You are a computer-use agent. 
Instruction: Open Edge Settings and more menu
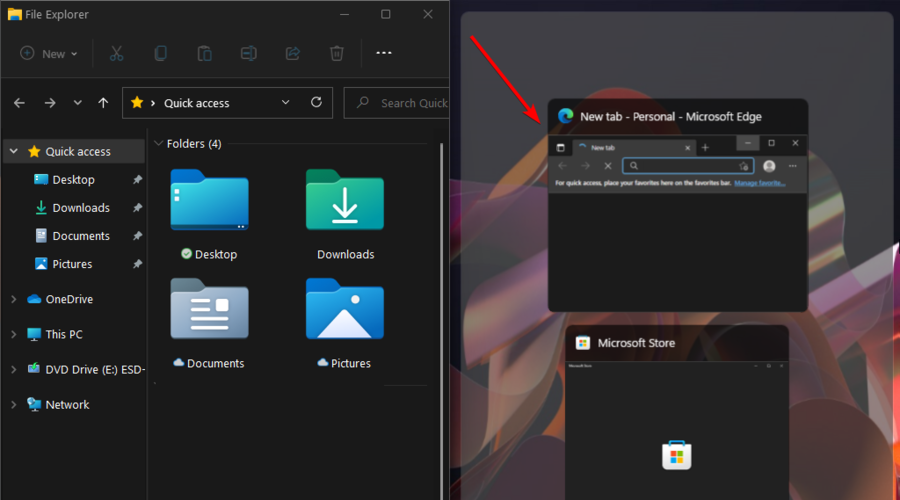point(793,166)
